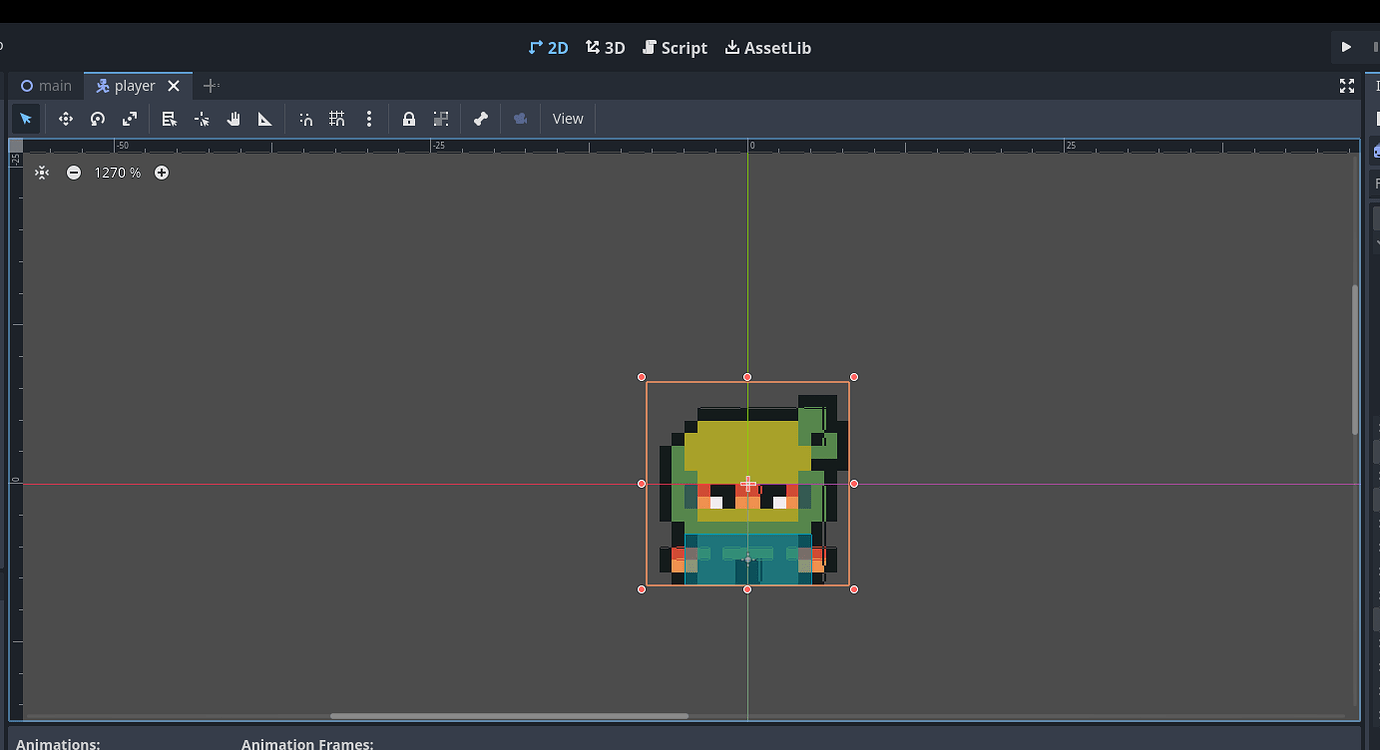Click the bottom-left sprite resize handle
Viewport: 1380px width, 750px height.
tap(642, 590)
